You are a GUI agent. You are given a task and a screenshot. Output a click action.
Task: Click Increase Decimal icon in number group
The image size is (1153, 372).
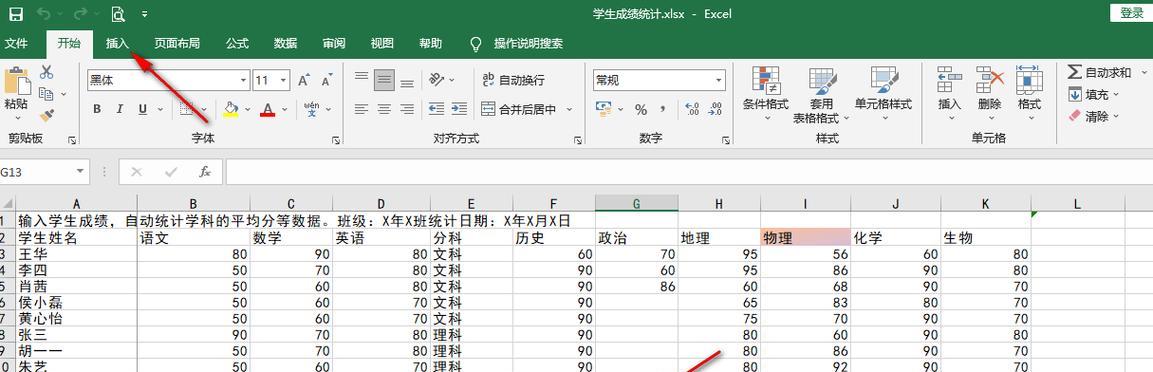pyautogui.click(x=692, y=109)
